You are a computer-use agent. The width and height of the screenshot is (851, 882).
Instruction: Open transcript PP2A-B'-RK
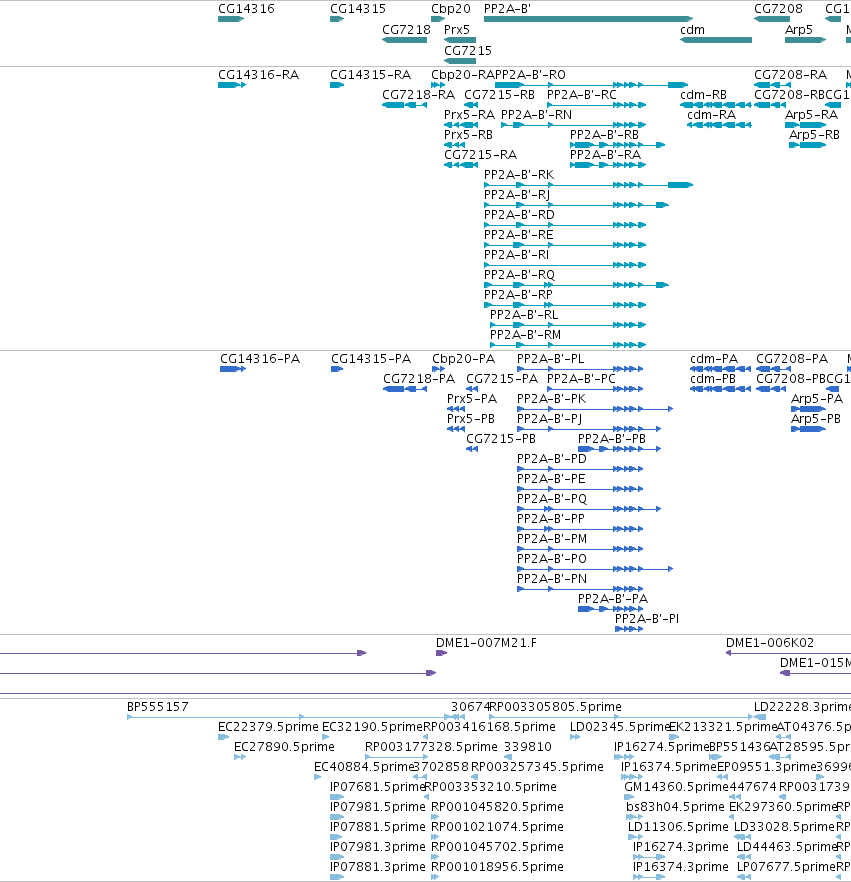click(x=519, y=175)
